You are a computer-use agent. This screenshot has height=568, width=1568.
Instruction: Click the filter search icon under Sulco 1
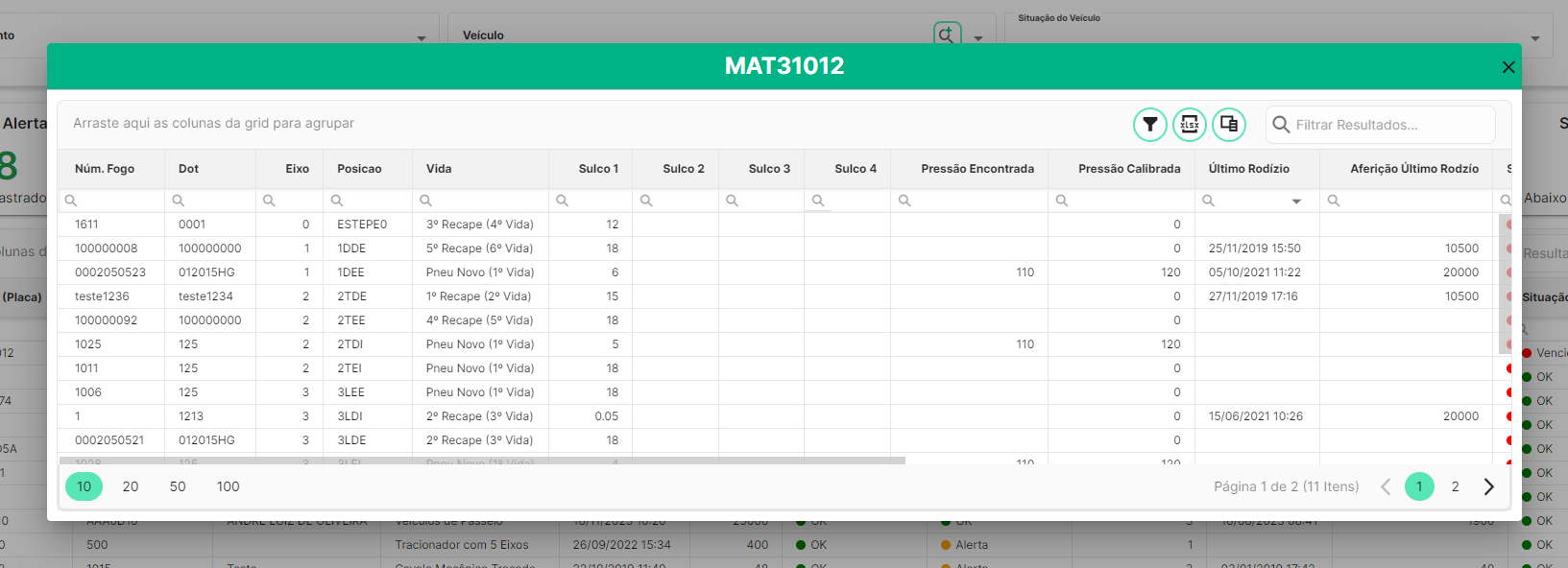pos(563,201)
